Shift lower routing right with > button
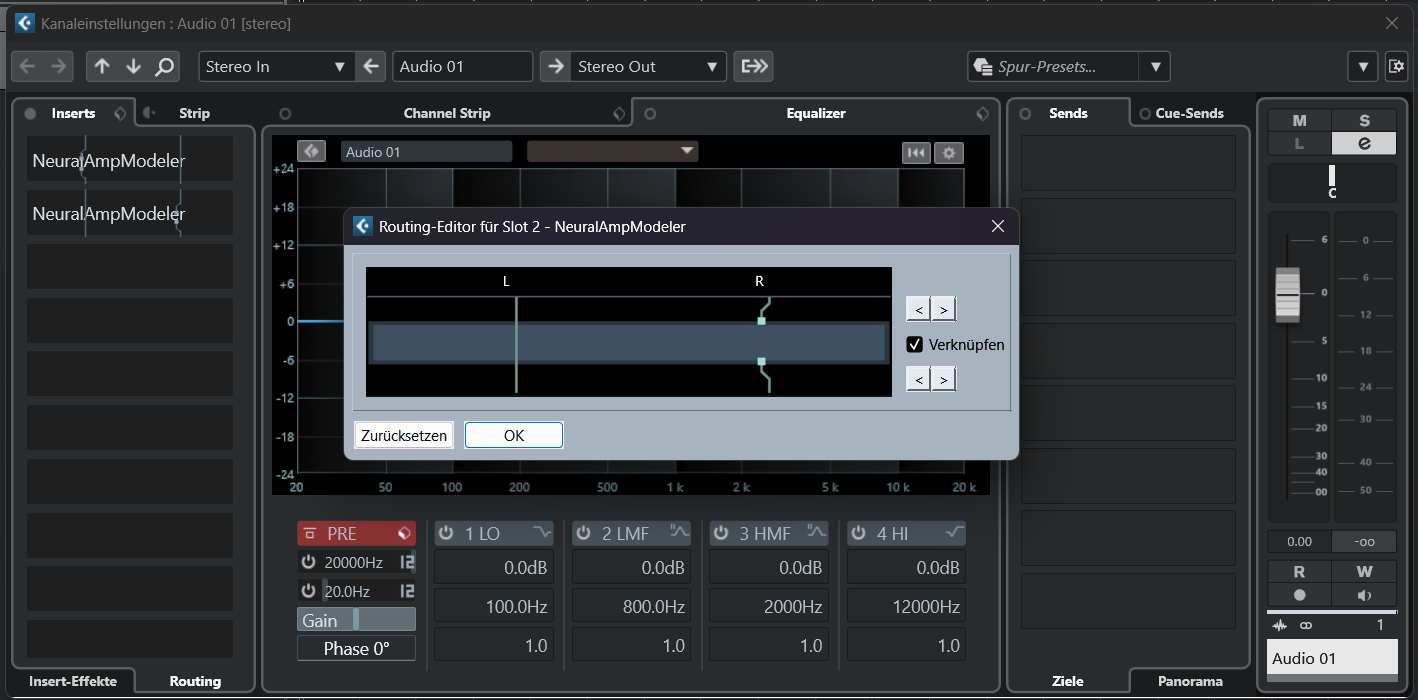Image resolution: width=1418 pixels, height=700 pixels. pos(944,379)
